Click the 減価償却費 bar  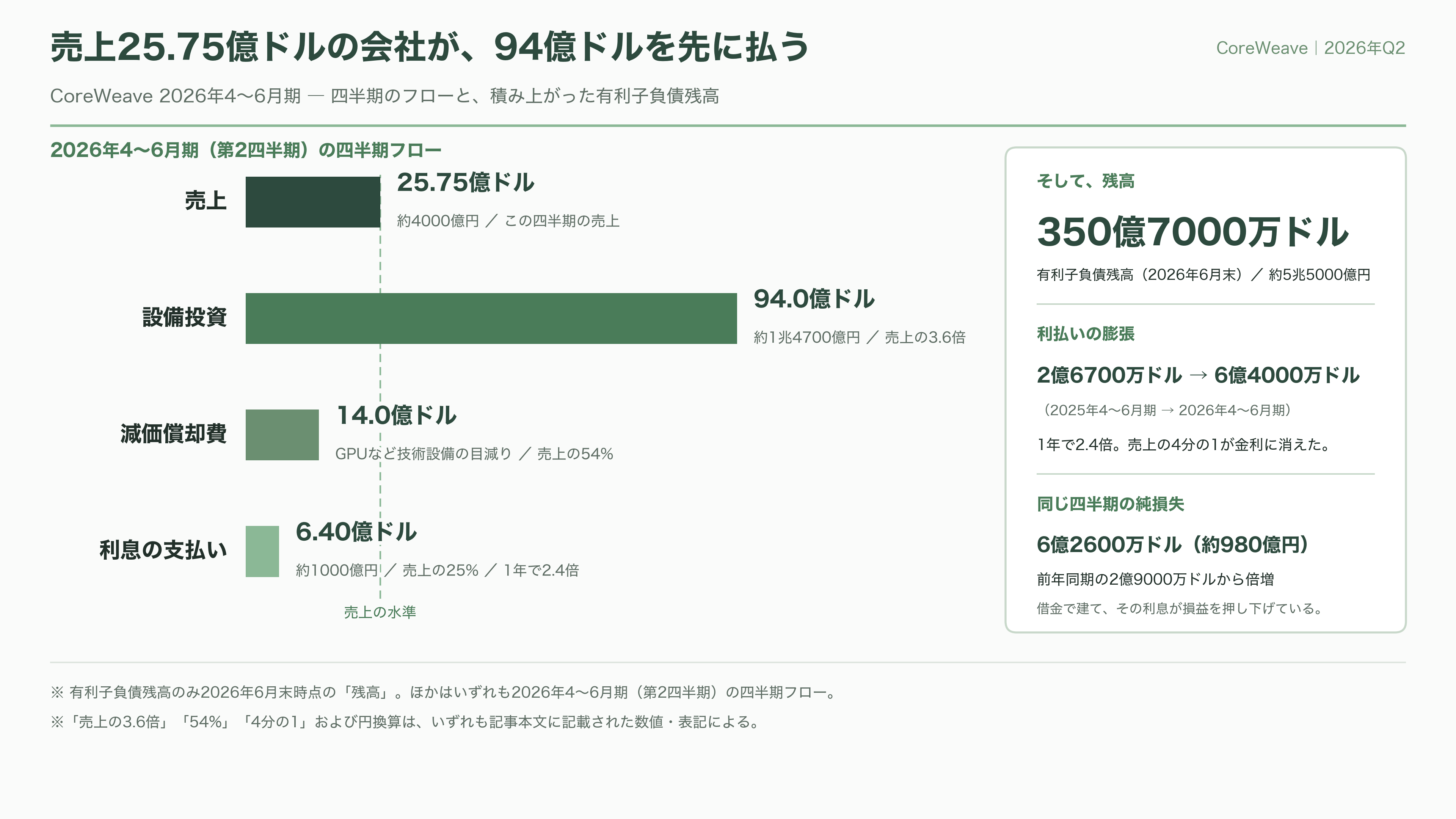pyautogui.click(x=282, y=435)
